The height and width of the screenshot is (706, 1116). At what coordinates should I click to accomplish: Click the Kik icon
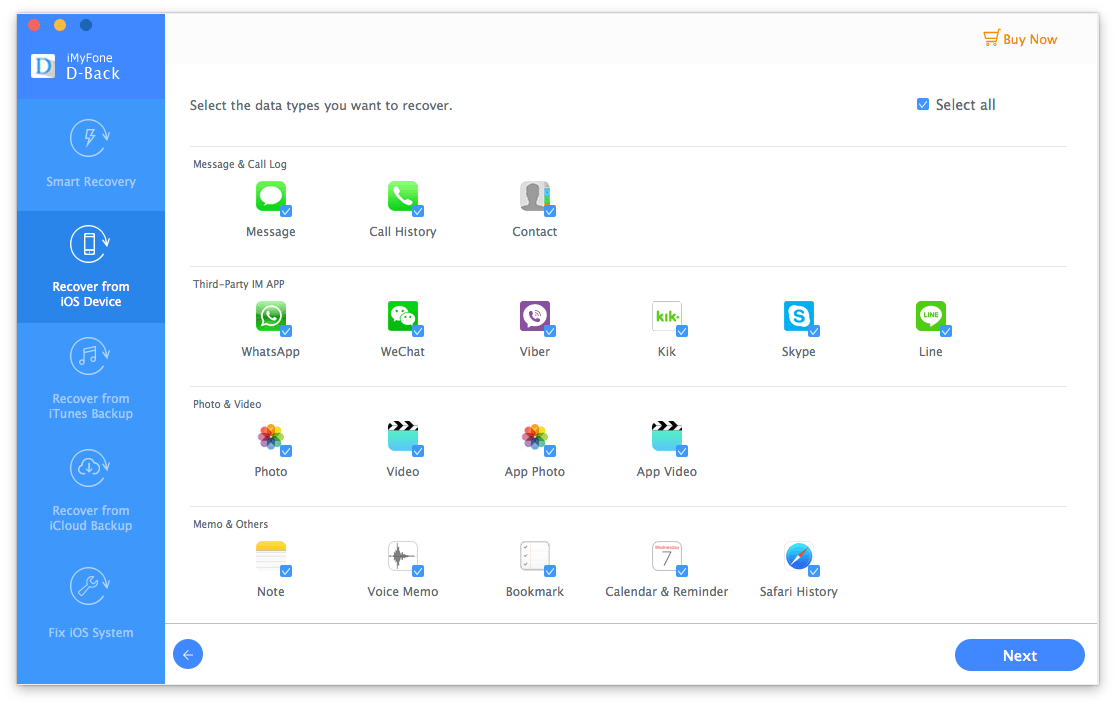point(667,316)
